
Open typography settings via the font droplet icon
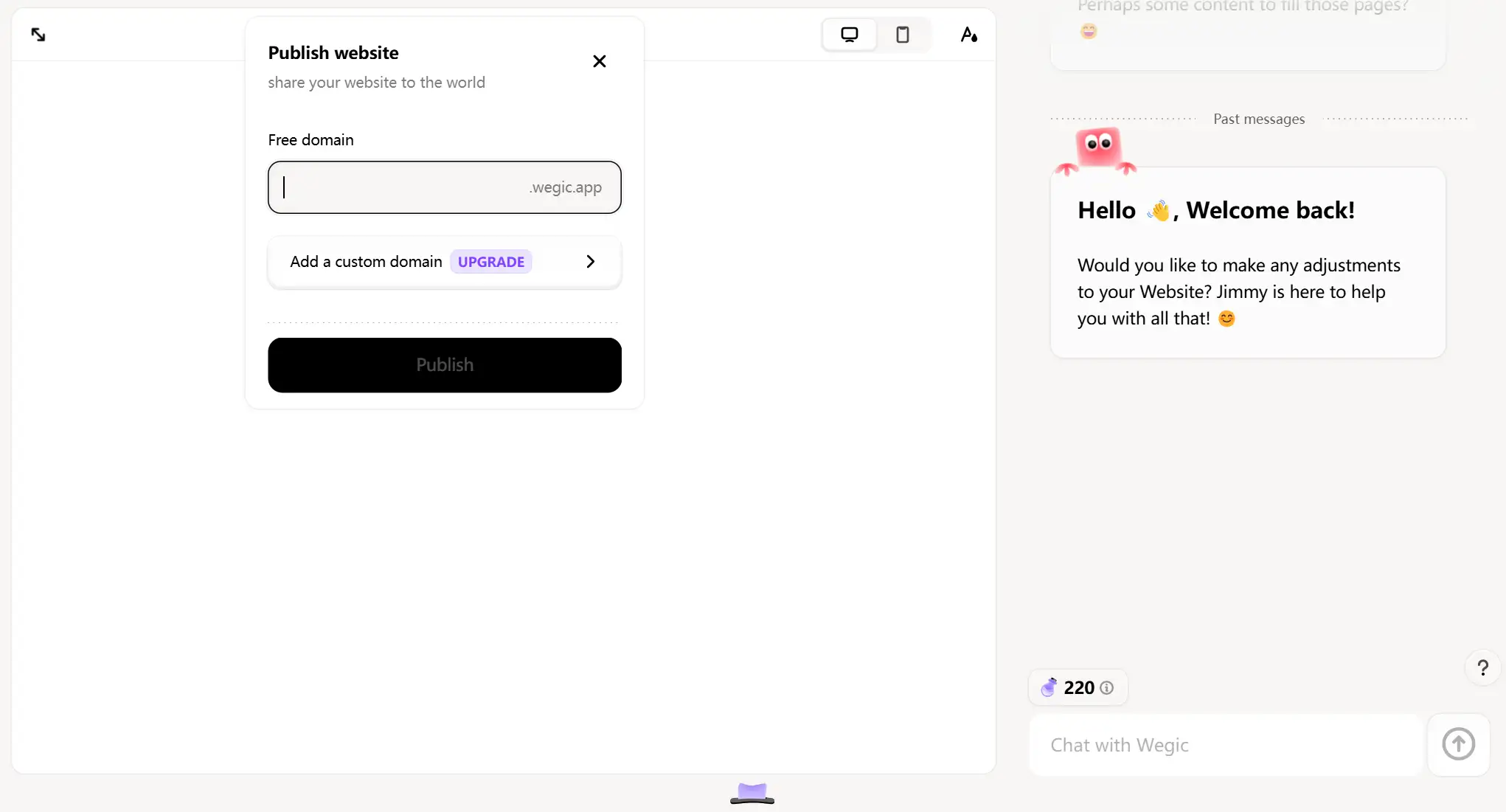pos(968,34)
